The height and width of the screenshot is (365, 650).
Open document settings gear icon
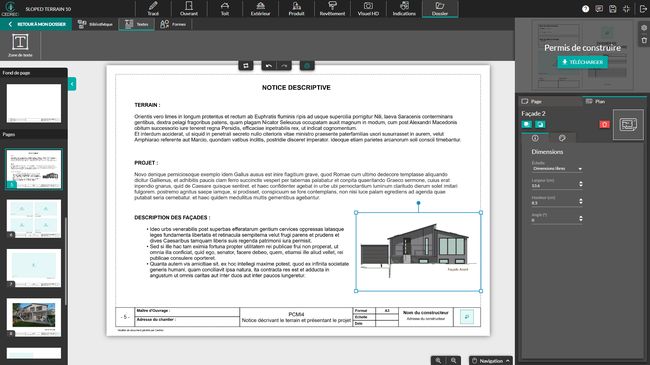click(x=644, y=28)
